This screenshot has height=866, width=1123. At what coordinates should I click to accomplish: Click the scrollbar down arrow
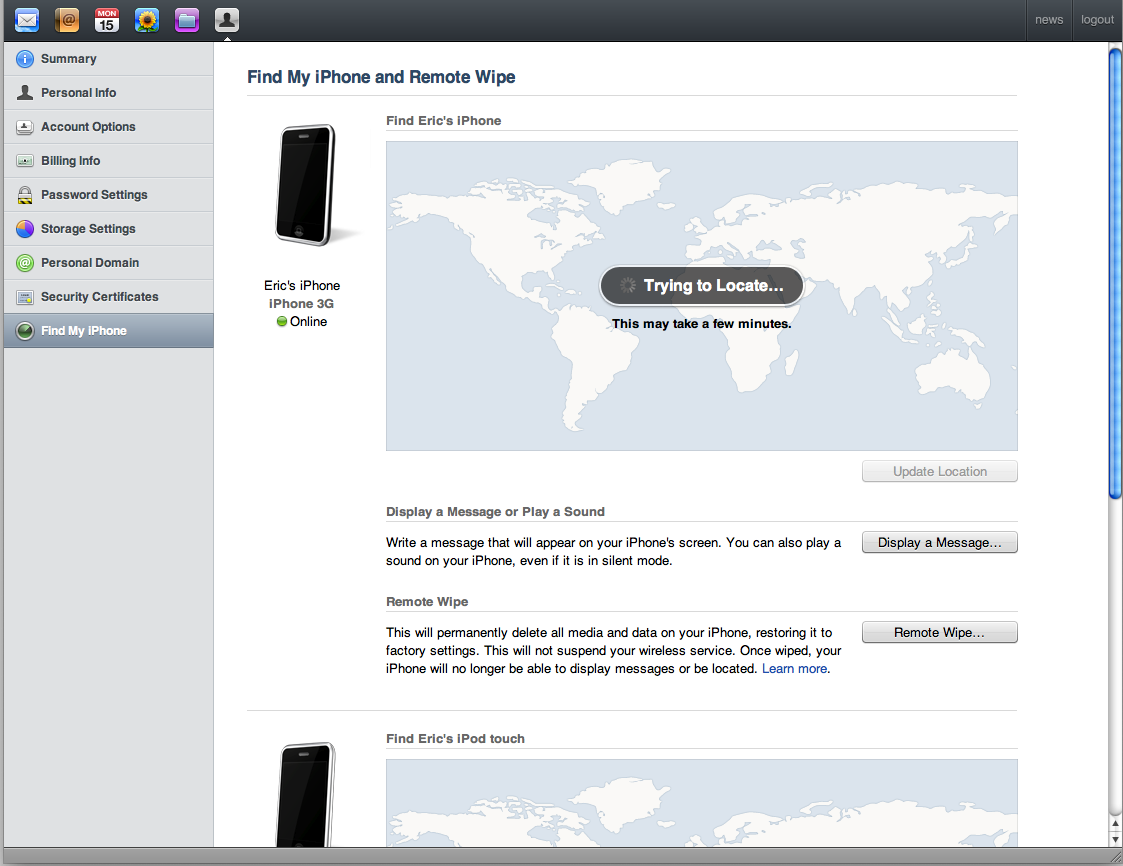tap(1115, 839)
